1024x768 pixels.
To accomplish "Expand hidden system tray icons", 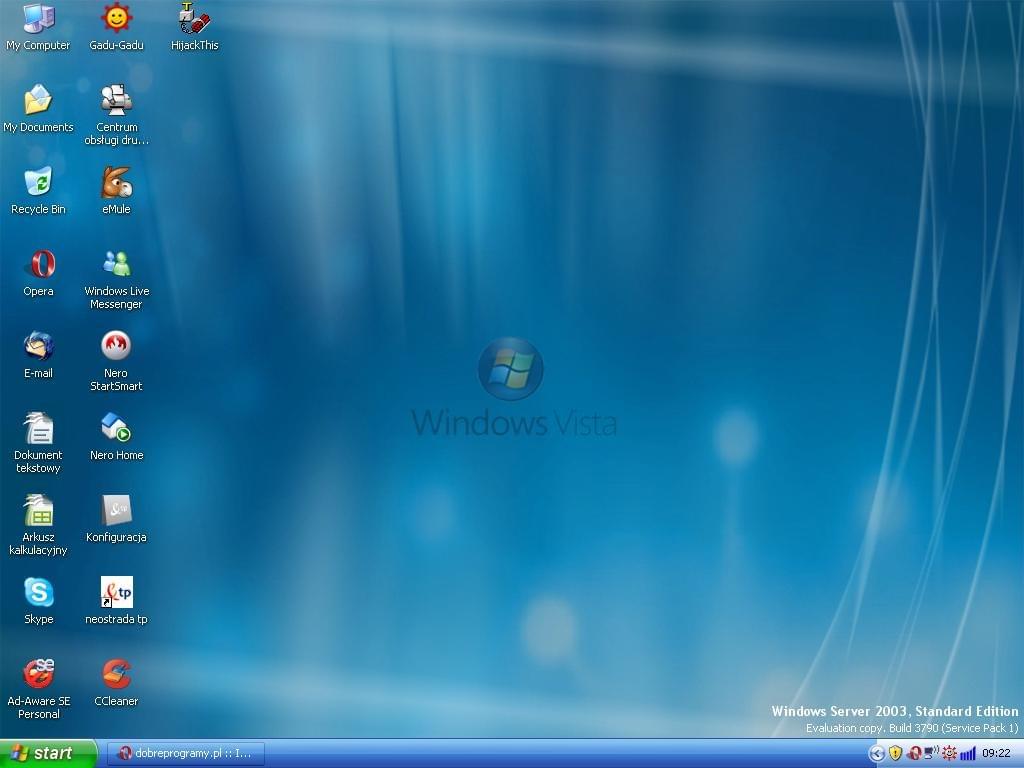I will (877, 754).
